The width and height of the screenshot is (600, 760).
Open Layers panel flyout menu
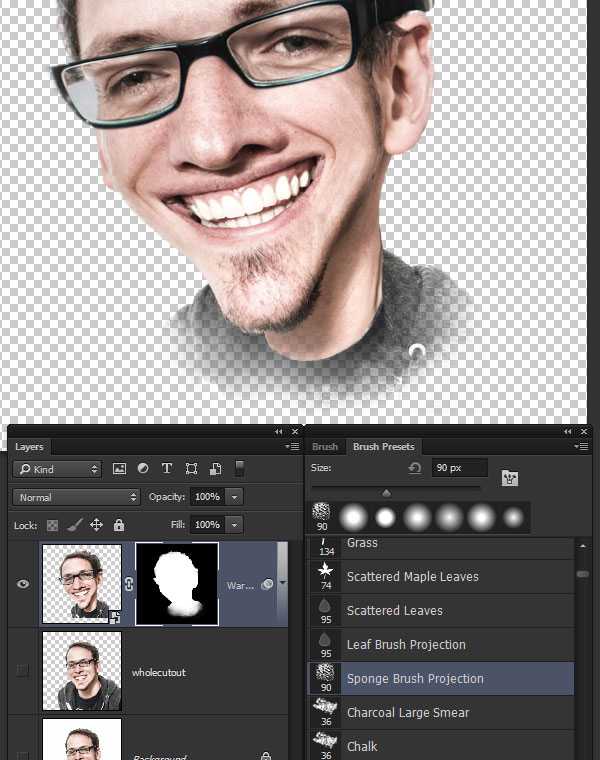[292, 446]
